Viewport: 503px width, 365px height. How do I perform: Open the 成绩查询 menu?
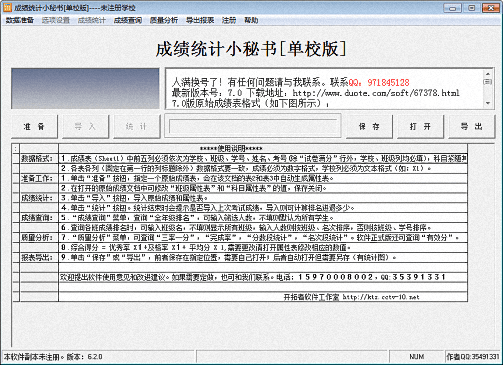pyautogui.click(x=128, y=20)
